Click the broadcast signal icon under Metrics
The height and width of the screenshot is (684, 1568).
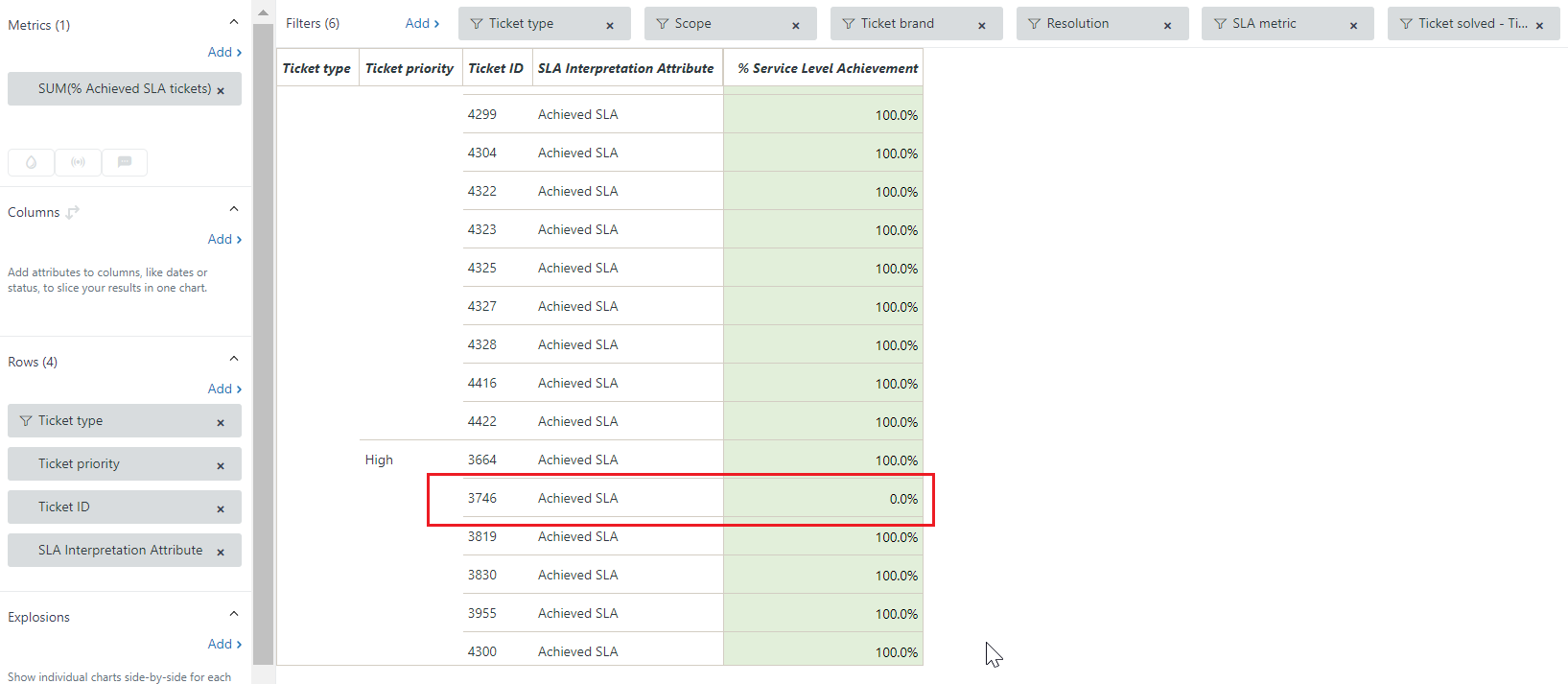tap(78, 162)
